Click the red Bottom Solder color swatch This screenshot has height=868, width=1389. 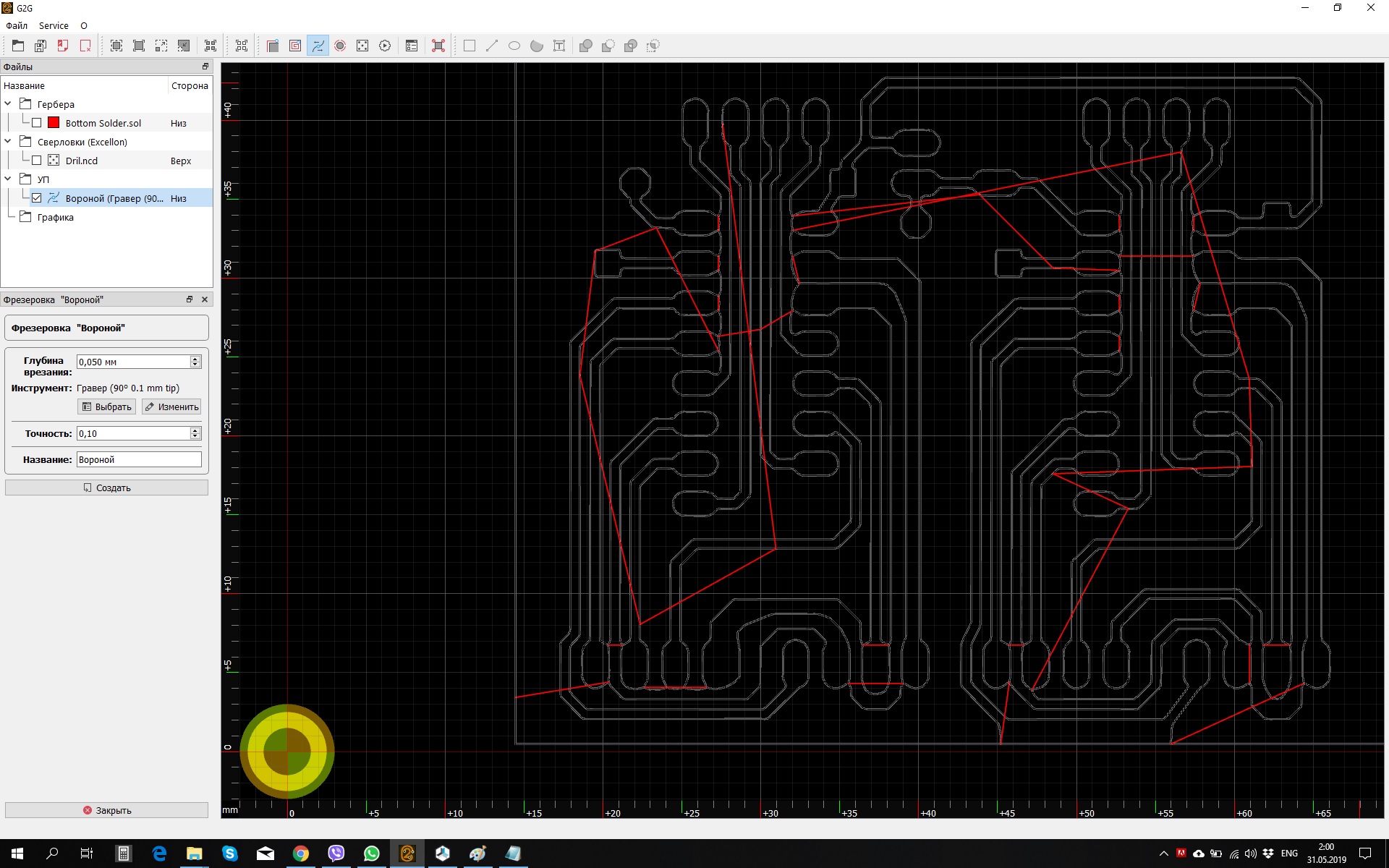tap(54, 123)
